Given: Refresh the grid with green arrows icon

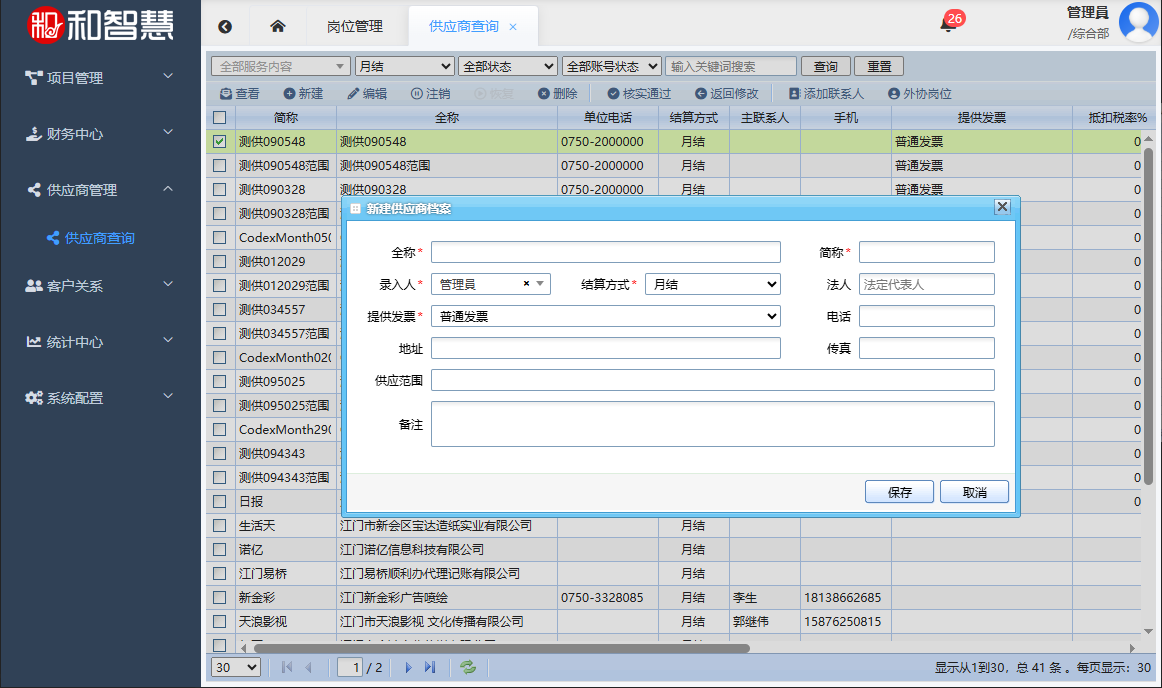Looking at the screenshot, I should coord(468,667).
